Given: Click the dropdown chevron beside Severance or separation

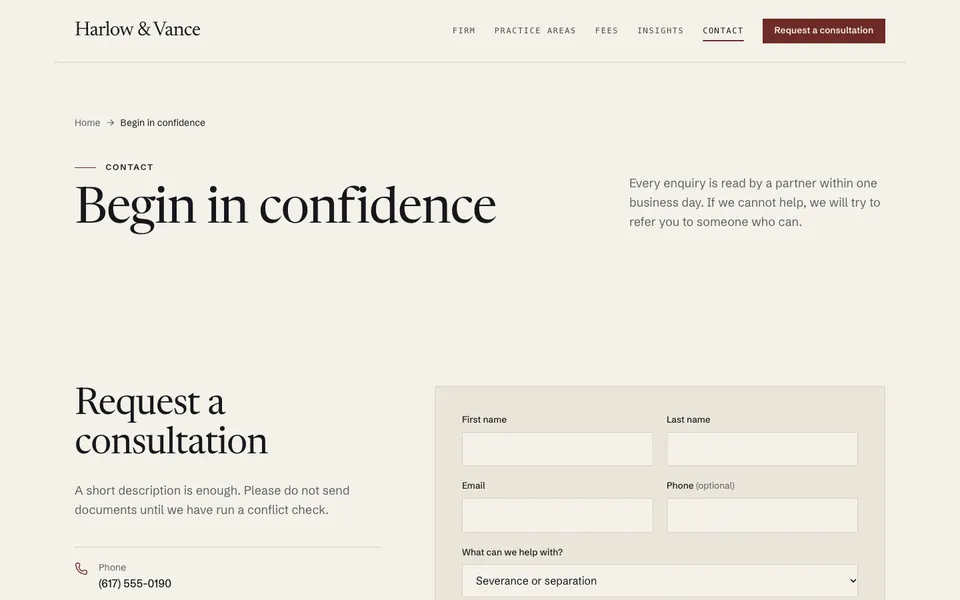Looking at the screenshot, I should (853, 580).
